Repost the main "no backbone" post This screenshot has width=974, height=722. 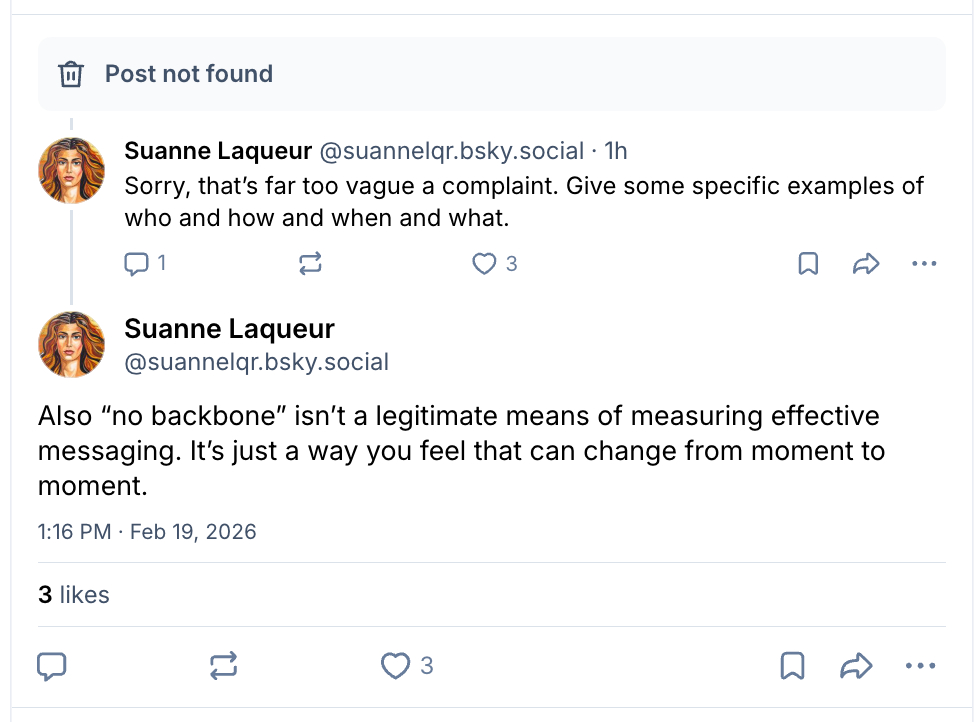coord(224,666)
